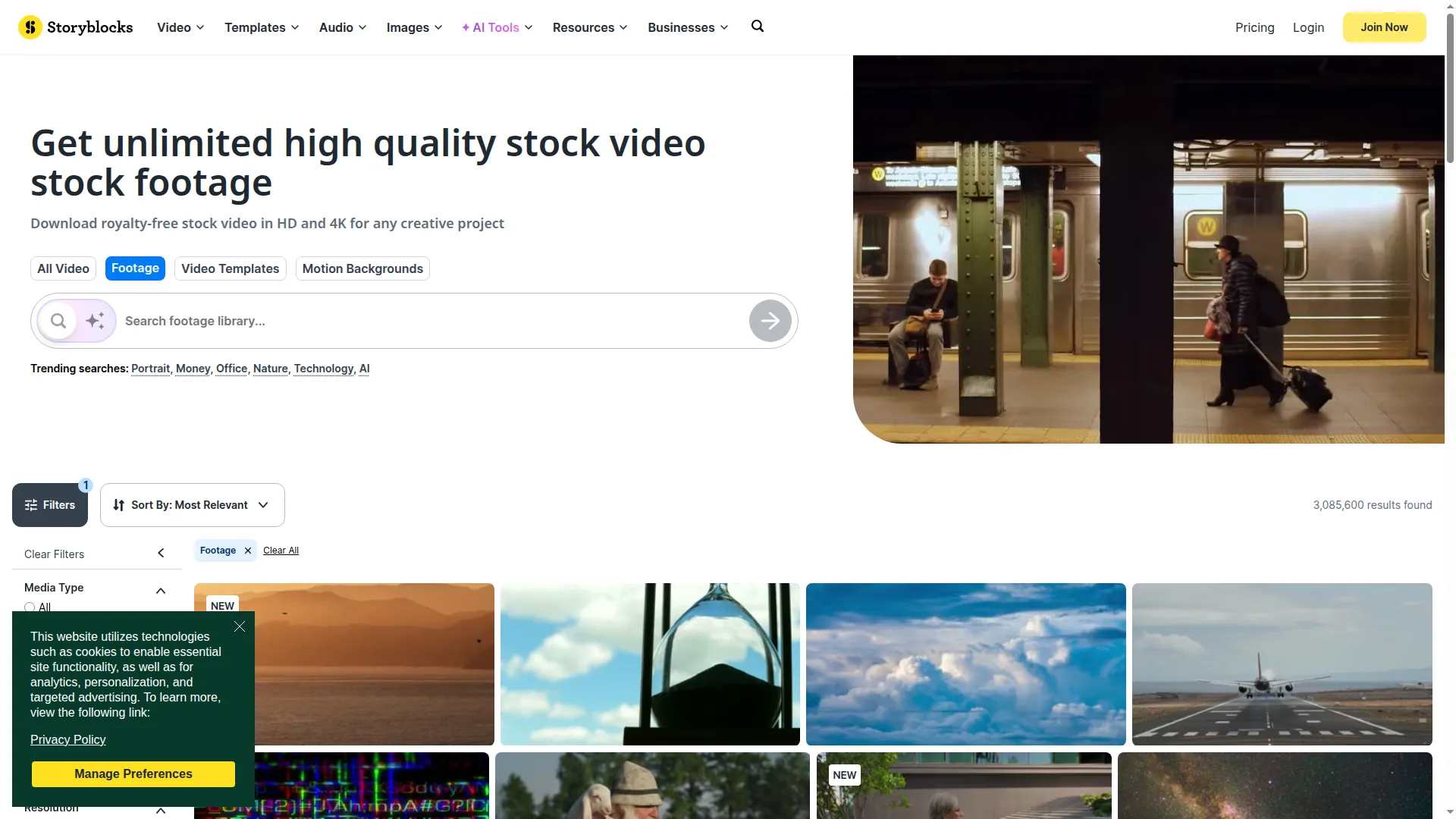
Task: Click Clear All filters link
Action: [281, 551]
